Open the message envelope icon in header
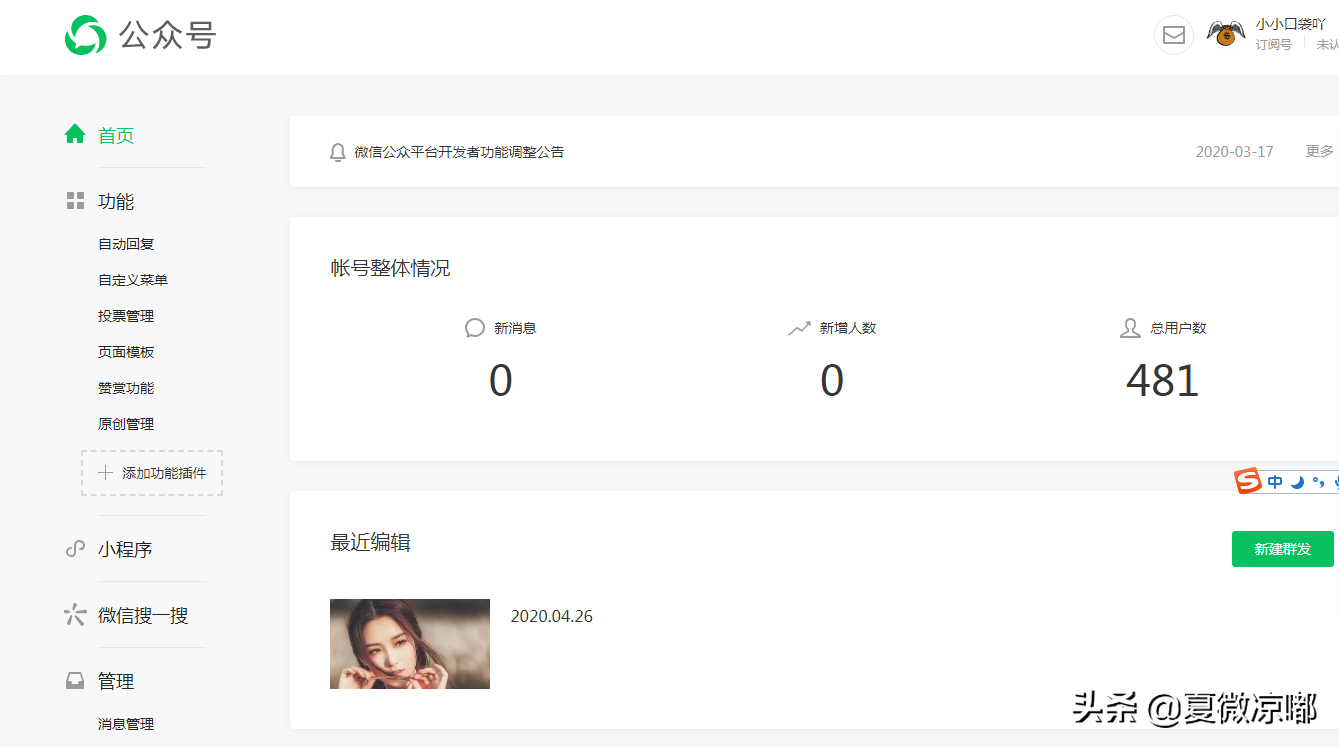Image resolution: width=1339 pixels, height=747 pixels. click(x=1173, y=35)
